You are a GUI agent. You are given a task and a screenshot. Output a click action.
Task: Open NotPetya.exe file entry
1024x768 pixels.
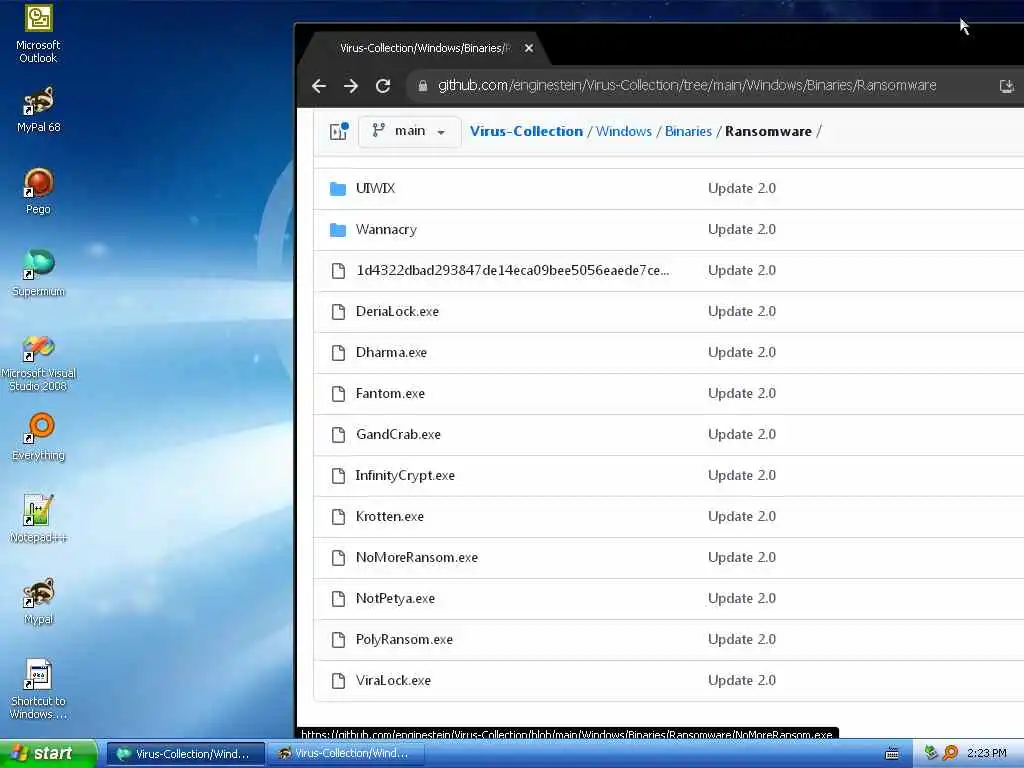(x=395, y=599)
